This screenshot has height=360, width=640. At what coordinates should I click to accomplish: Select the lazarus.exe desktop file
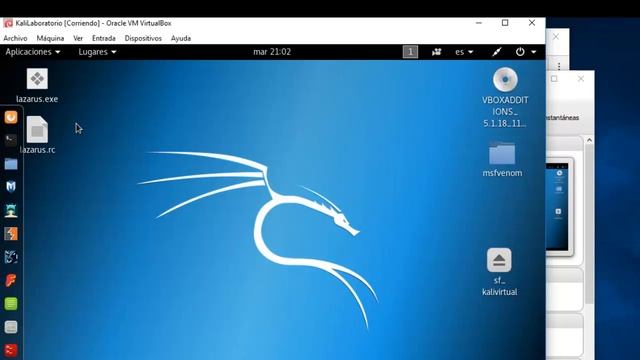pos(37,86)
